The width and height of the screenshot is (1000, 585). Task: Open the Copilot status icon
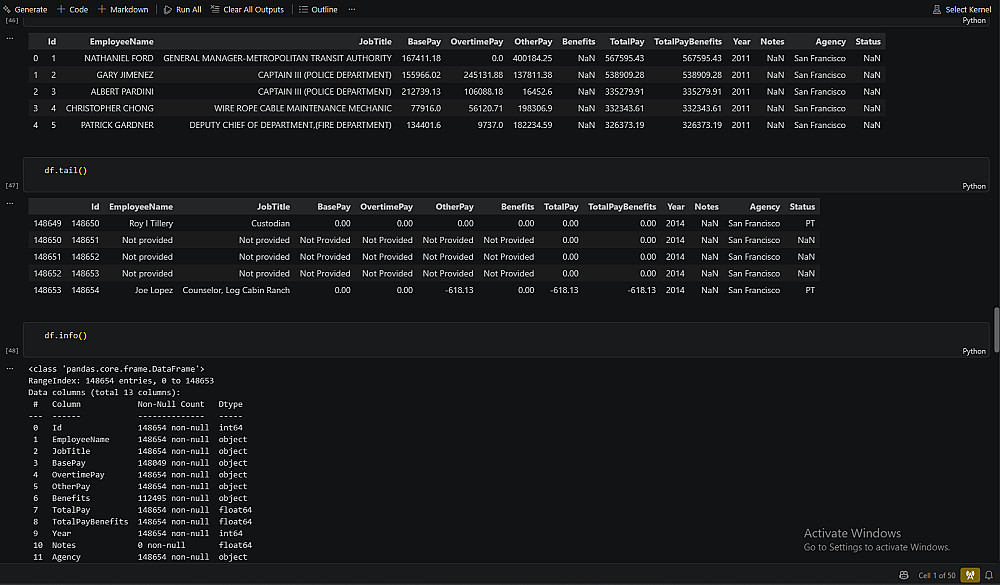(904, 575)
